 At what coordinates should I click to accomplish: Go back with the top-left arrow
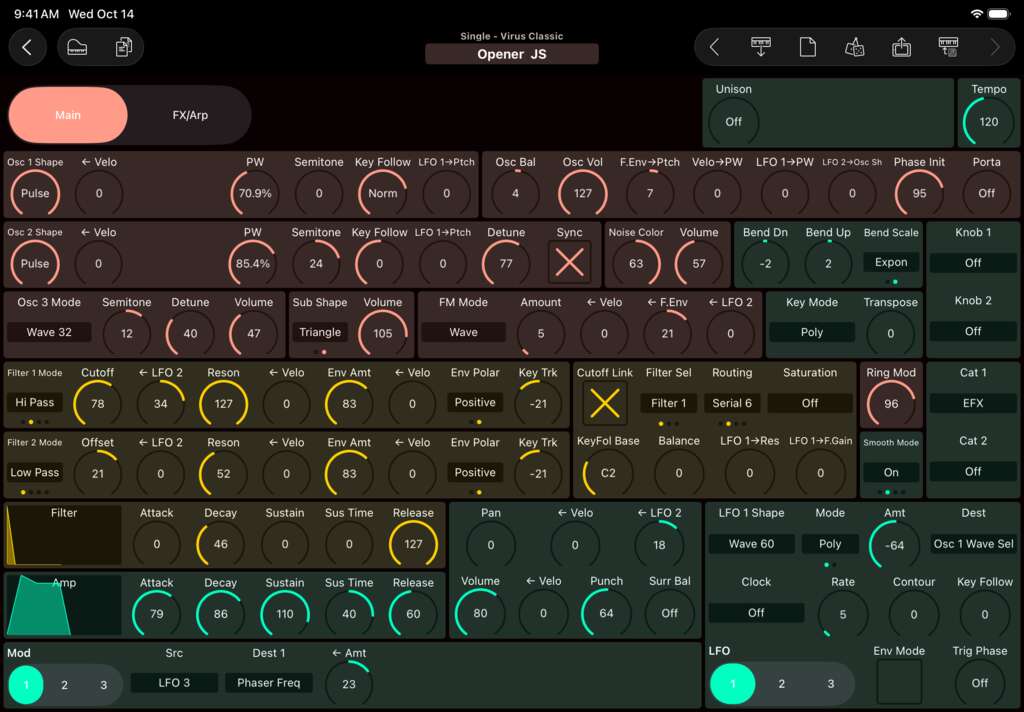click(27, 47)
